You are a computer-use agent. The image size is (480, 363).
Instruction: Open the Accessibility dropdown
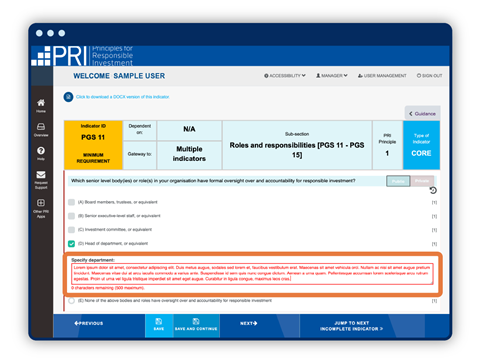point(285,76)
